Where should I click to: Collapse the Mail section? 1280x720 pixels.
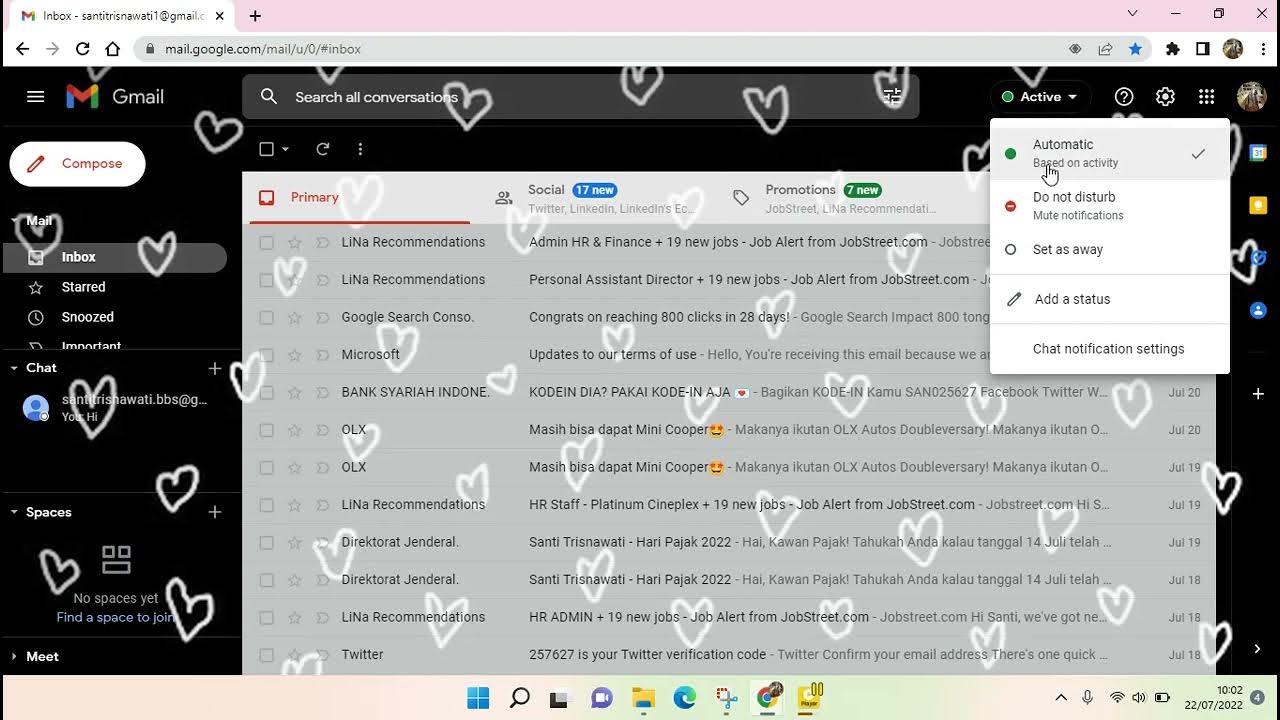[x=14, y=221]
